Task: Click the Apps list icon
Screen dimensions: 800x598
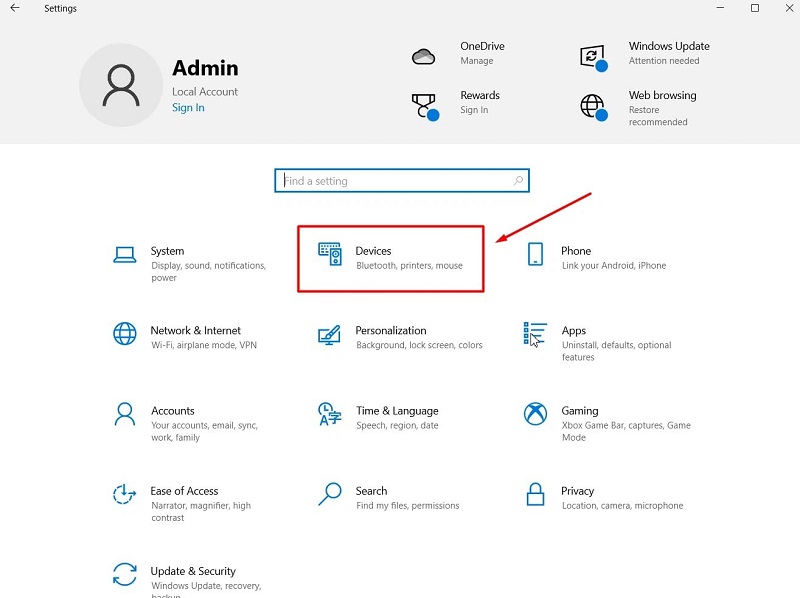Action: click(x=535, y=334)
